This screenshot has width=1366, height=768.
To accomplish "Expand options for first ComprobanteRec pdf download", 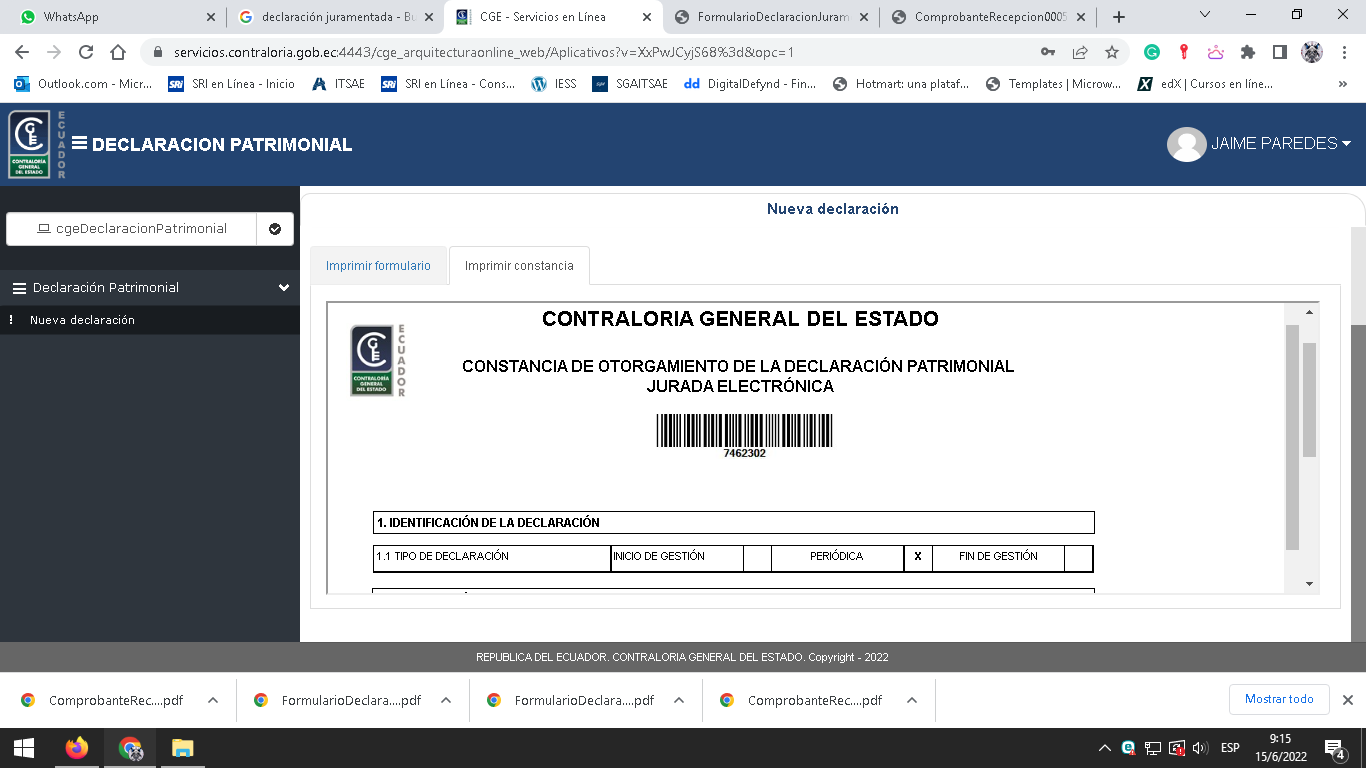I will 213,700.
